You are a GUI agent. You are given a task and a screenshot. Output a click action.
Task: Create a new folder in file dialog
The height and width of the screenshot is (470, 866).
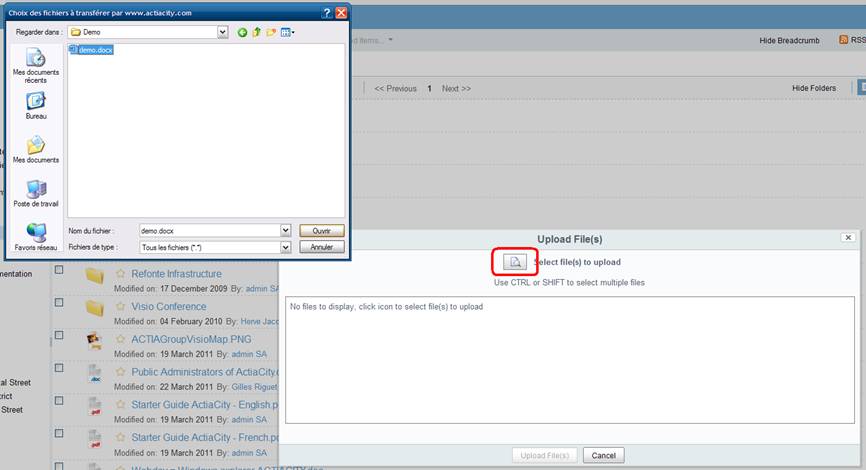[271, 32]
